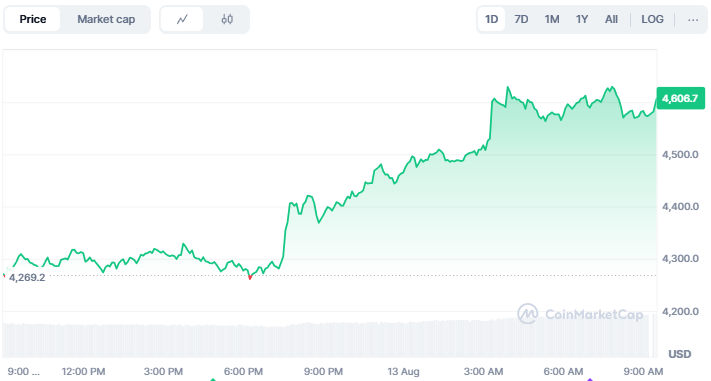Switch to the Price tab

[x=33, y=20]
